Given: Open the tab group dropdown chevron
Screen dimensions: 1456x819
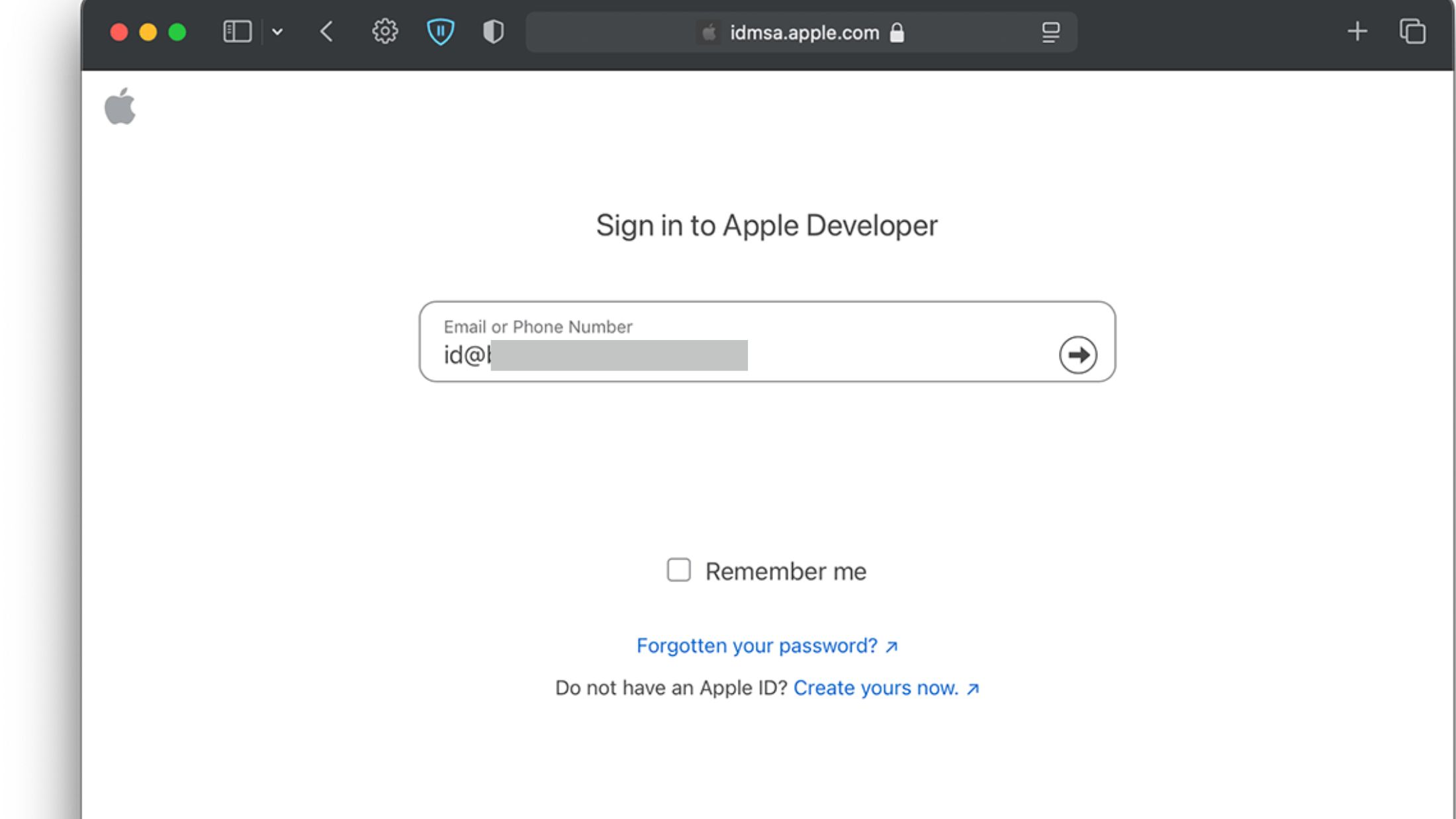Looking at the screenshot, I should coord(277,32).
